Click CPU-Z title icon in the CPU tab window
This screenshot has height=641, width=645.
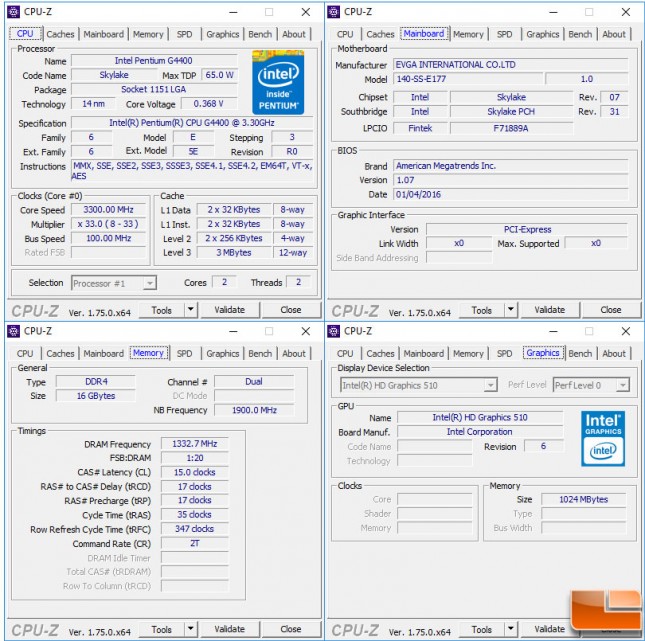pos(14,12)
